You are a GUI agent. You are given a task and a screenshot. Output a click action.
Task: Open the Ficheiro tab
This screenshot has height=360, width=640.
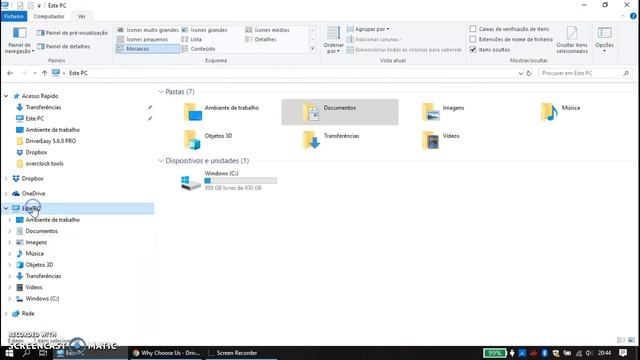[x=14, y=16]
